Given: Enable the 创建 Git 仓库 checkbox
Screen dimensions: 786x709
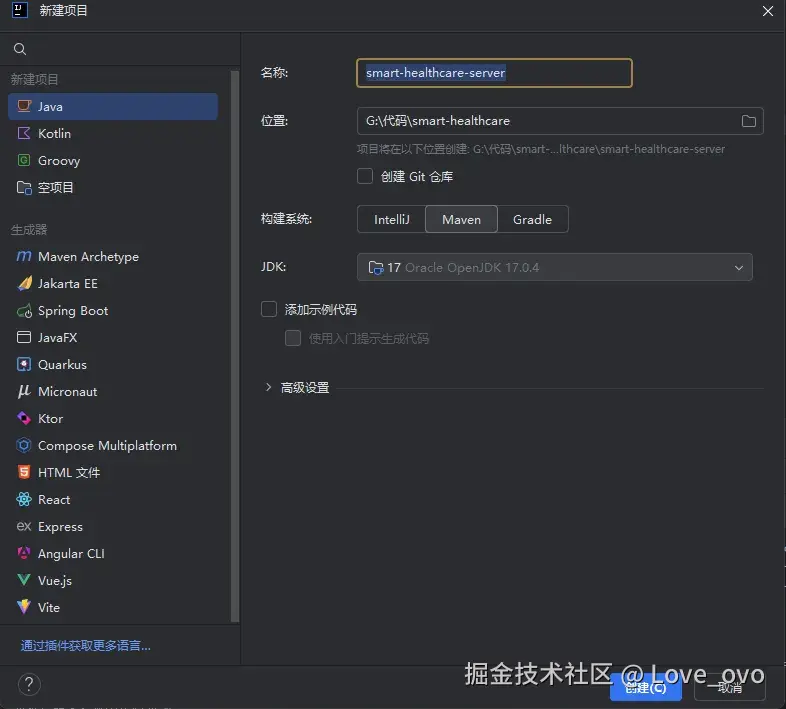Looking at the screenshot, I should (x=365, y=176).
